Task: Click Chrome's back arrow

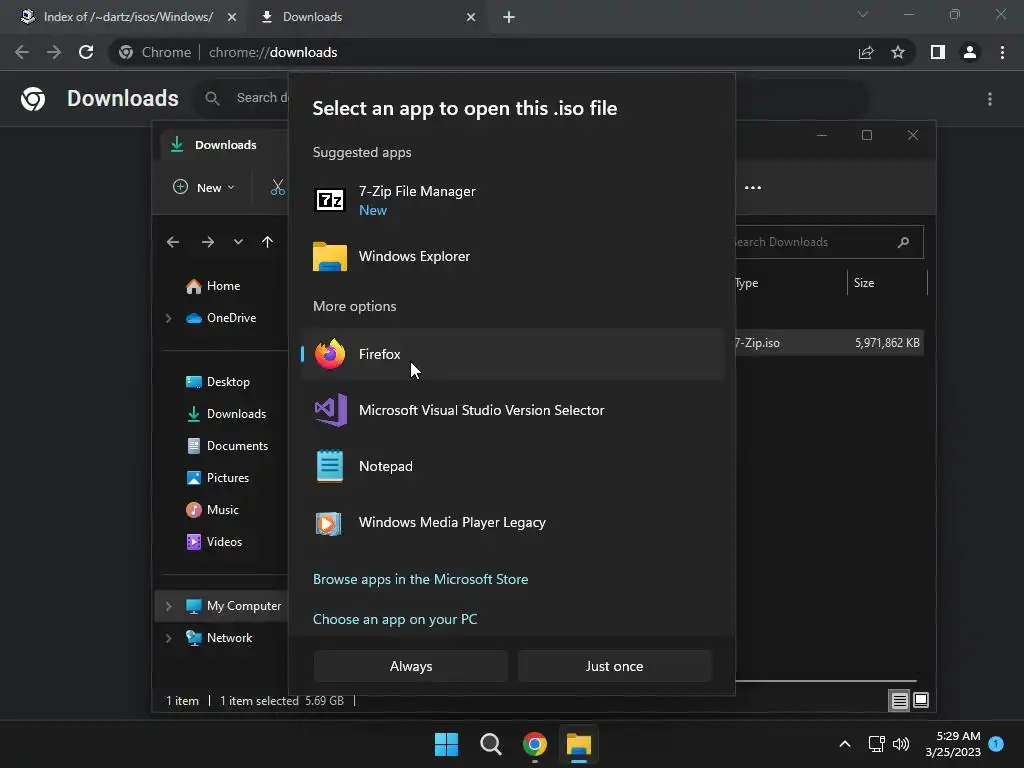Action: point(22,52)
